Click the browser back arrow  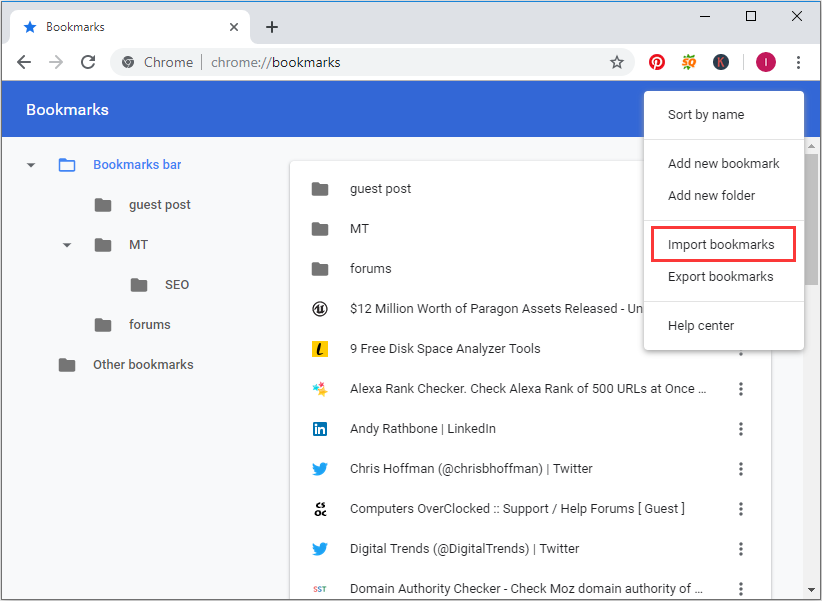click(x=24, y=62)
